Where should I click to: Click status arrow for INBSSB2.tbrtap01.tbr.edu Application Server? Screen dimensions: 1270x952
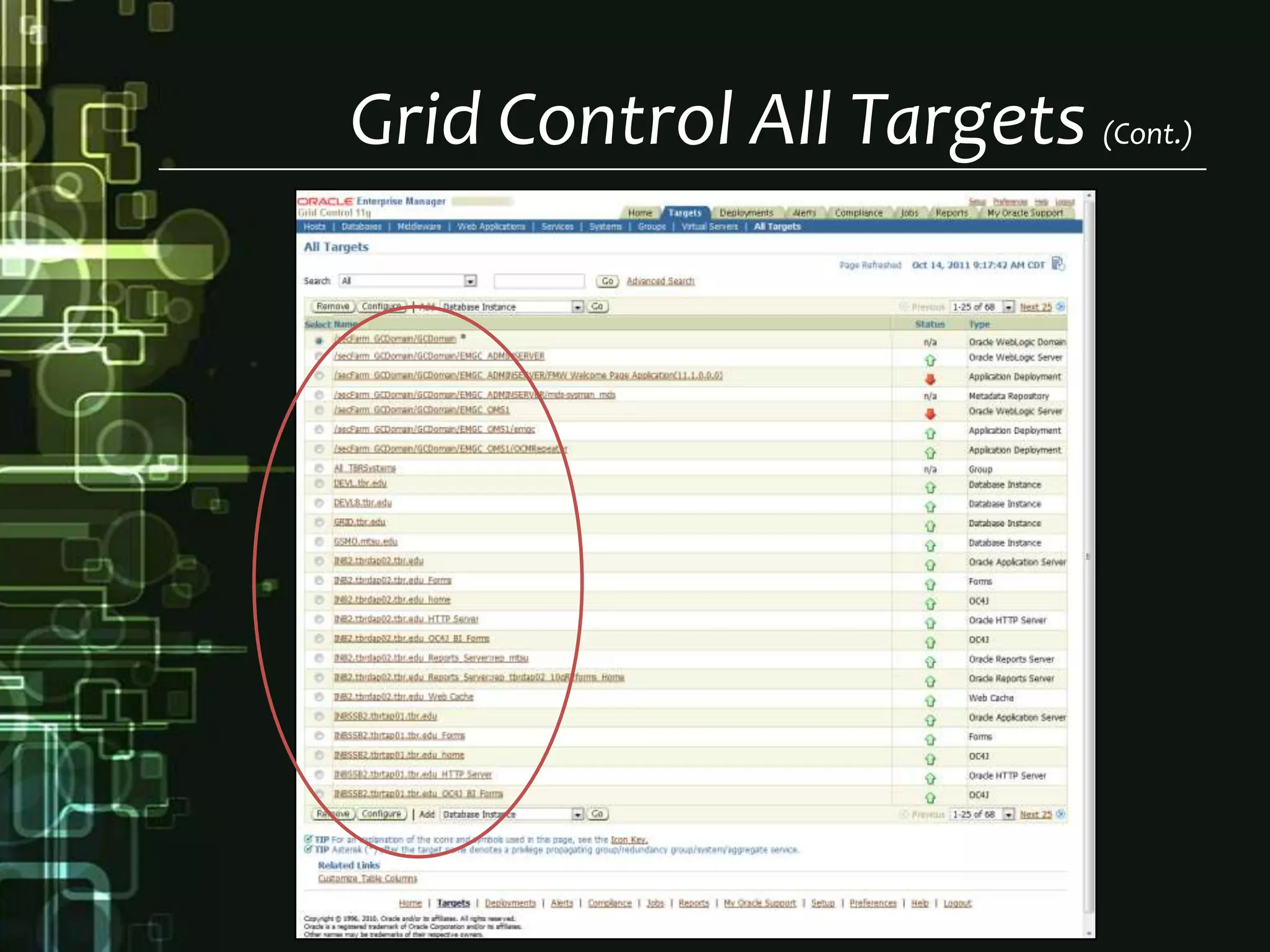tap(930, 720)
